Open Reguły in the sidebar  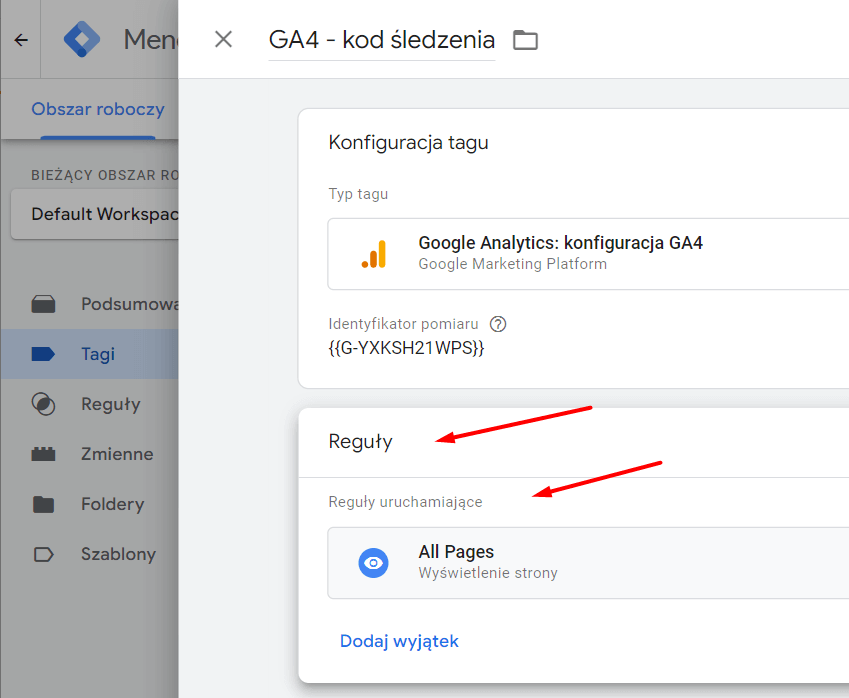(x=90, y=404)
